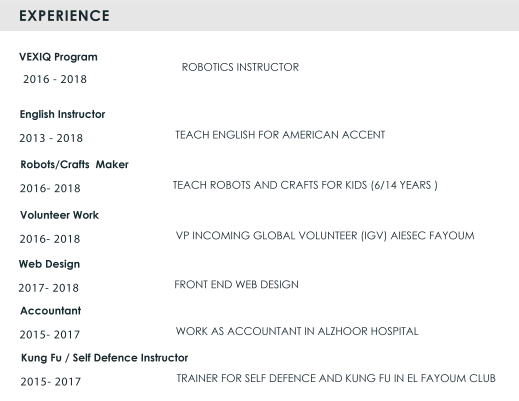The height and width of the screenshot is (401, 519).
Task: Select the Accountant title
Action: click(51, 311)
